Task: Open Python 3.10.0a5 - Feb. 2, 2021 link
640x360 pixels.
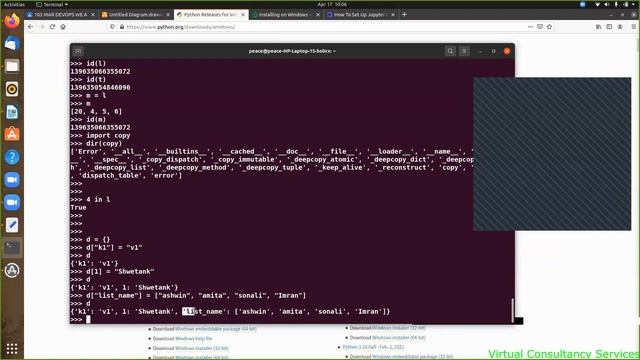Action: (373, 347)
